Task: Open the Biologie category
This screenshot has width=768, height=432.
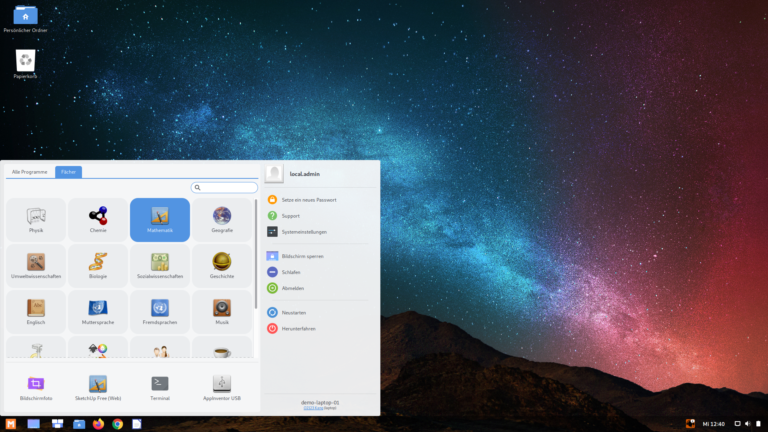Action: (98, 265)
